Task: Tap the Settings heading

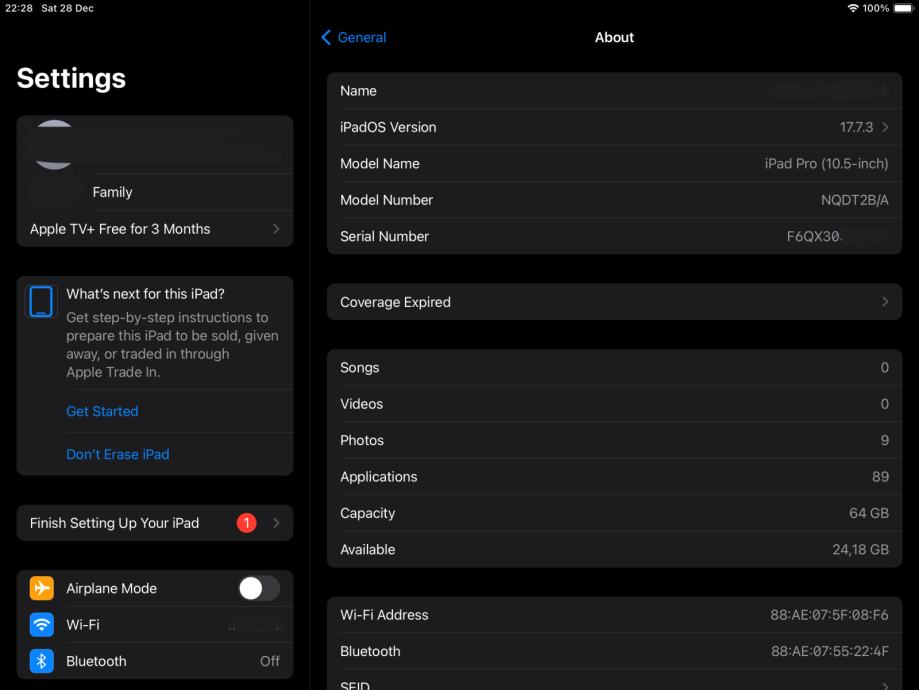Action: tap(71, 79)
